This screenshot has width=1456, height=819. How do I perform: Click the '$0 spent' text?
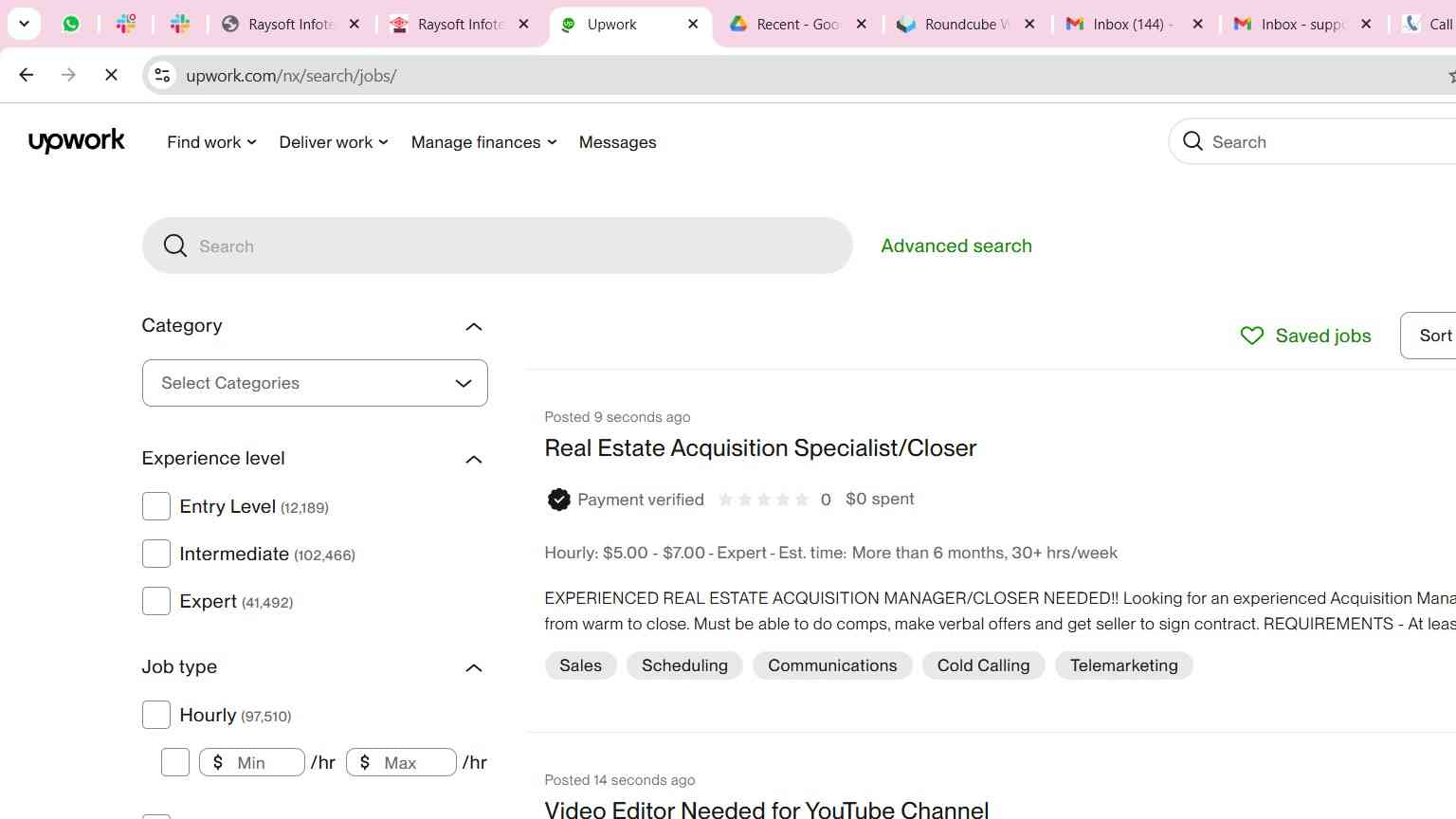click(x=880, y=499)
